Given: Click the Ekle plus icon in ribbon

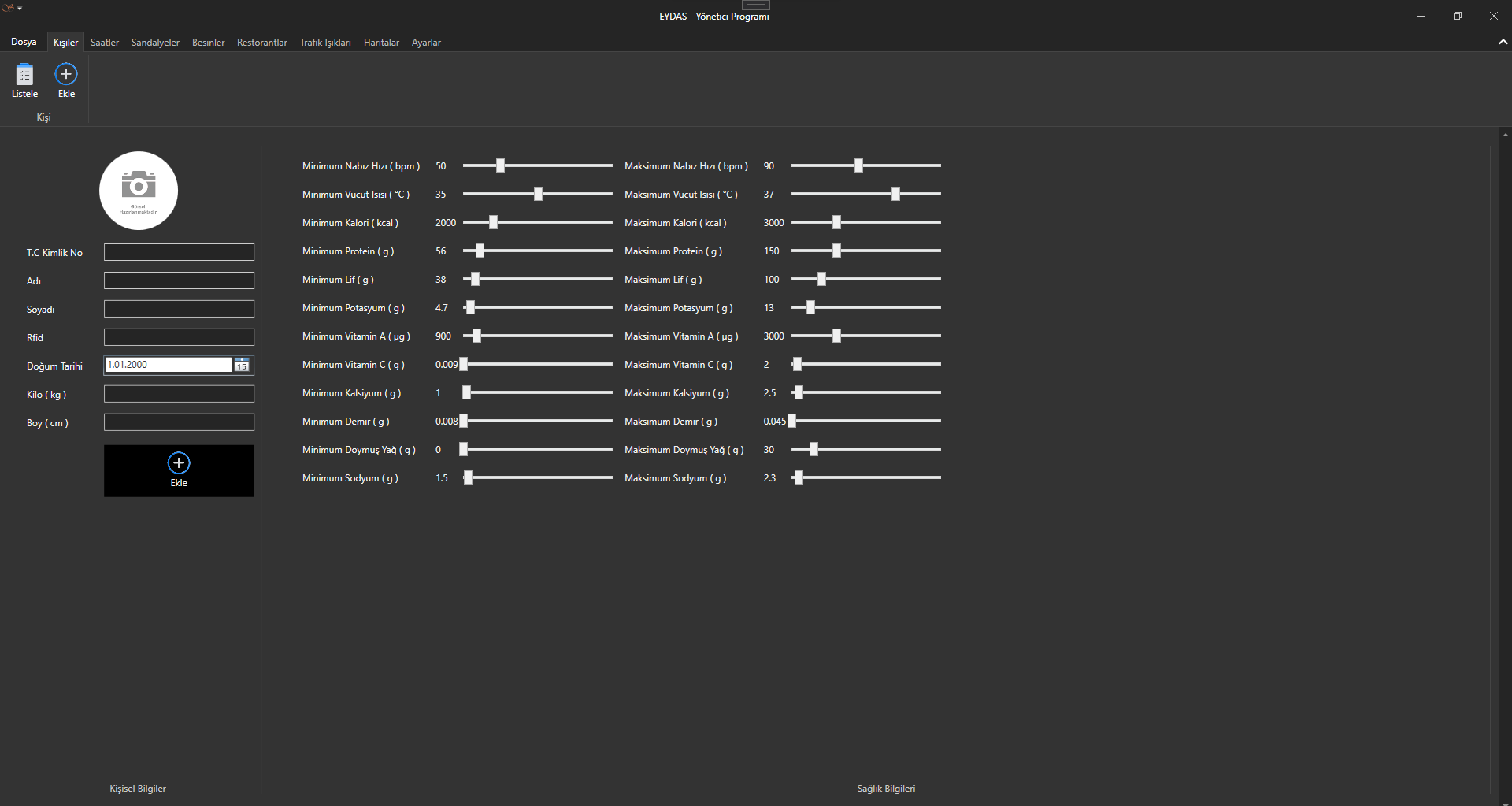Looking at the screenshot, I should 66,75.
